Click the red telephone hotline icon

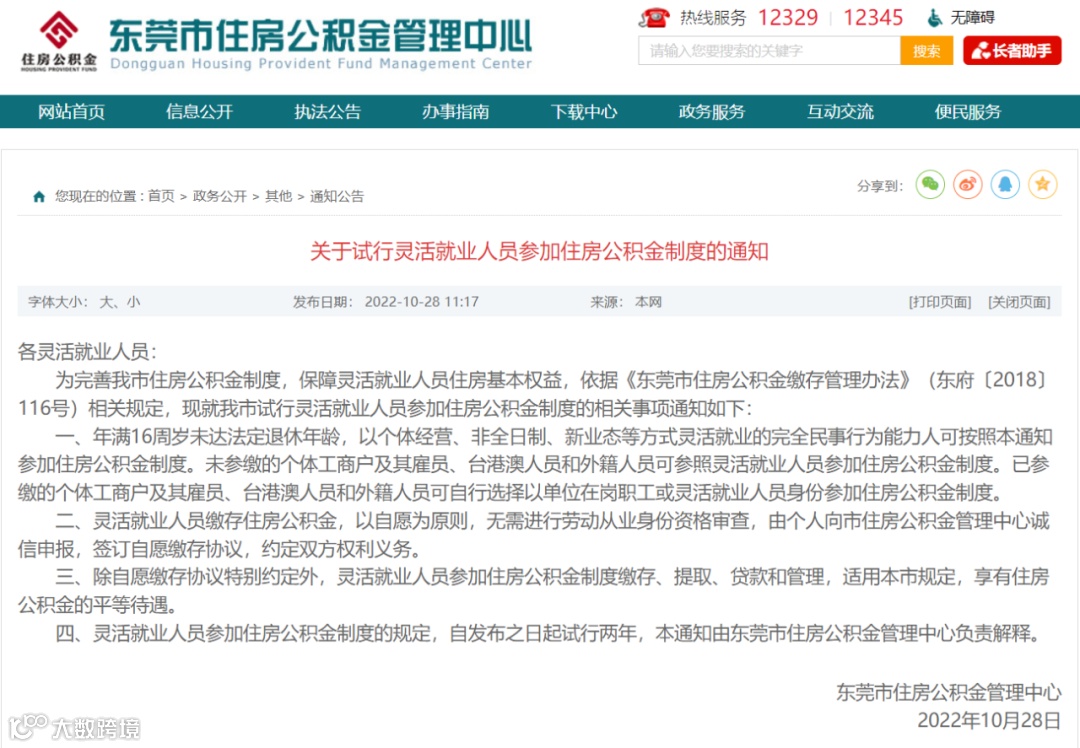(654, 17)
